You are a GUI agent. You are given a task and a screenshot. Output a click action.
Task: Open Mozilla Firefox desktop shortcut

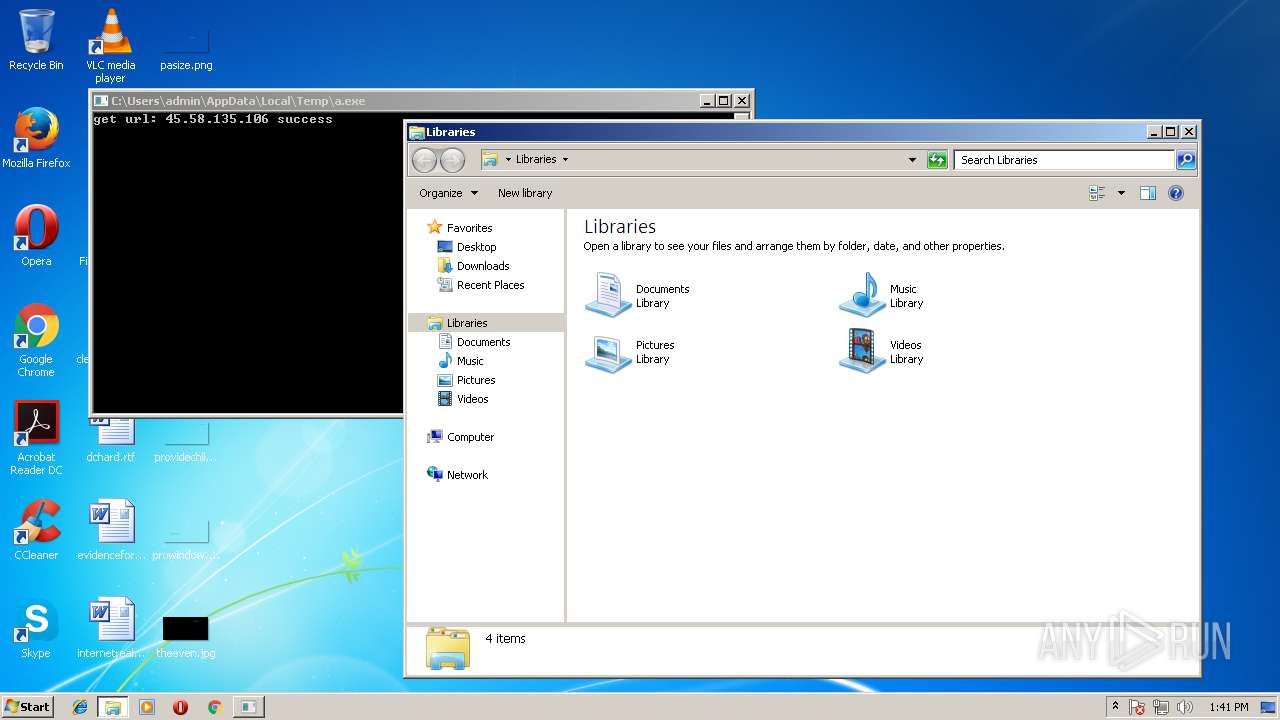36,138
